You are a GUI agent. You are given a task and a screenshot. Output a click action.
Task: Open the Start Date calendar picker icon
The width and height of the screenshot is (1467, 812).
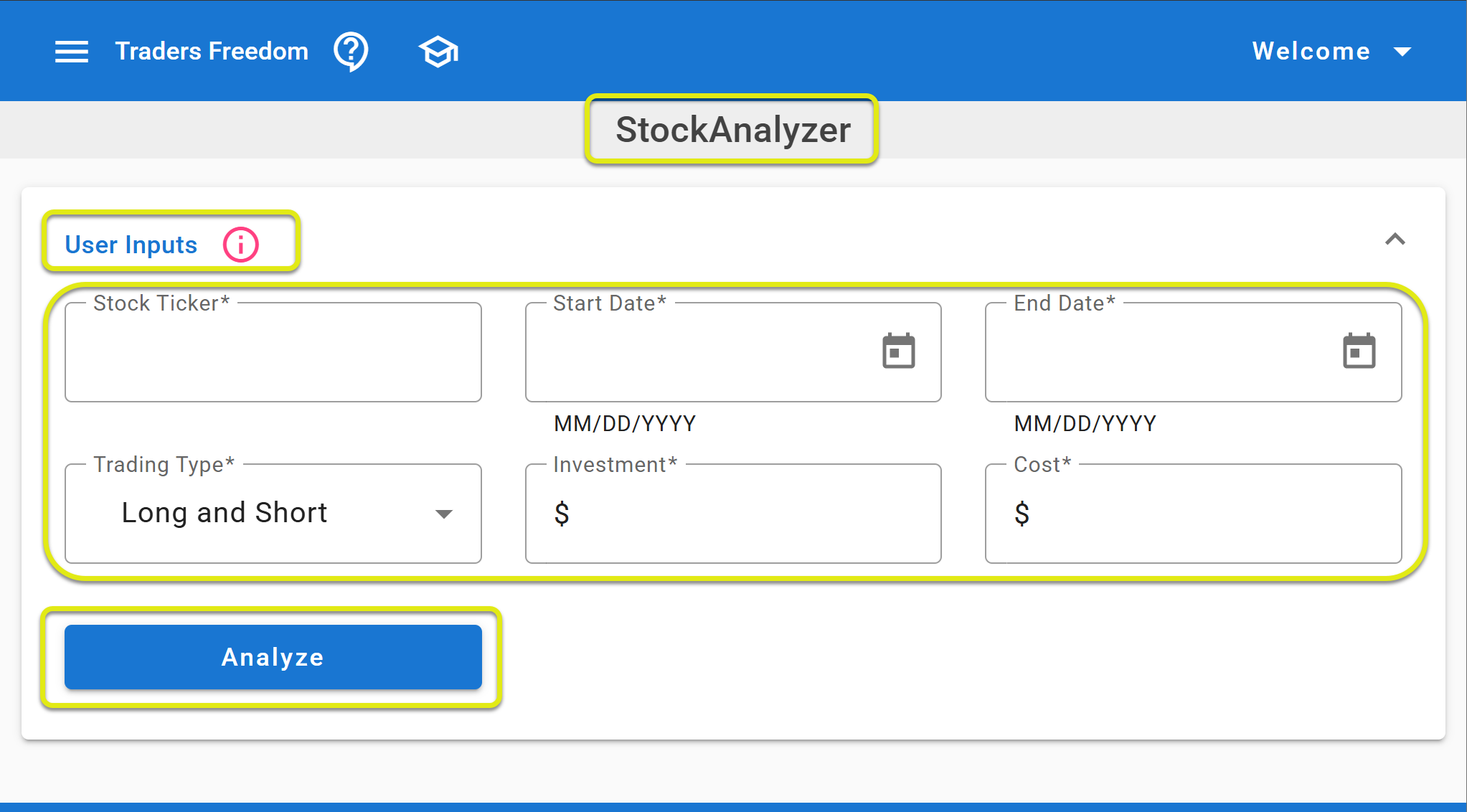(898, 351)
